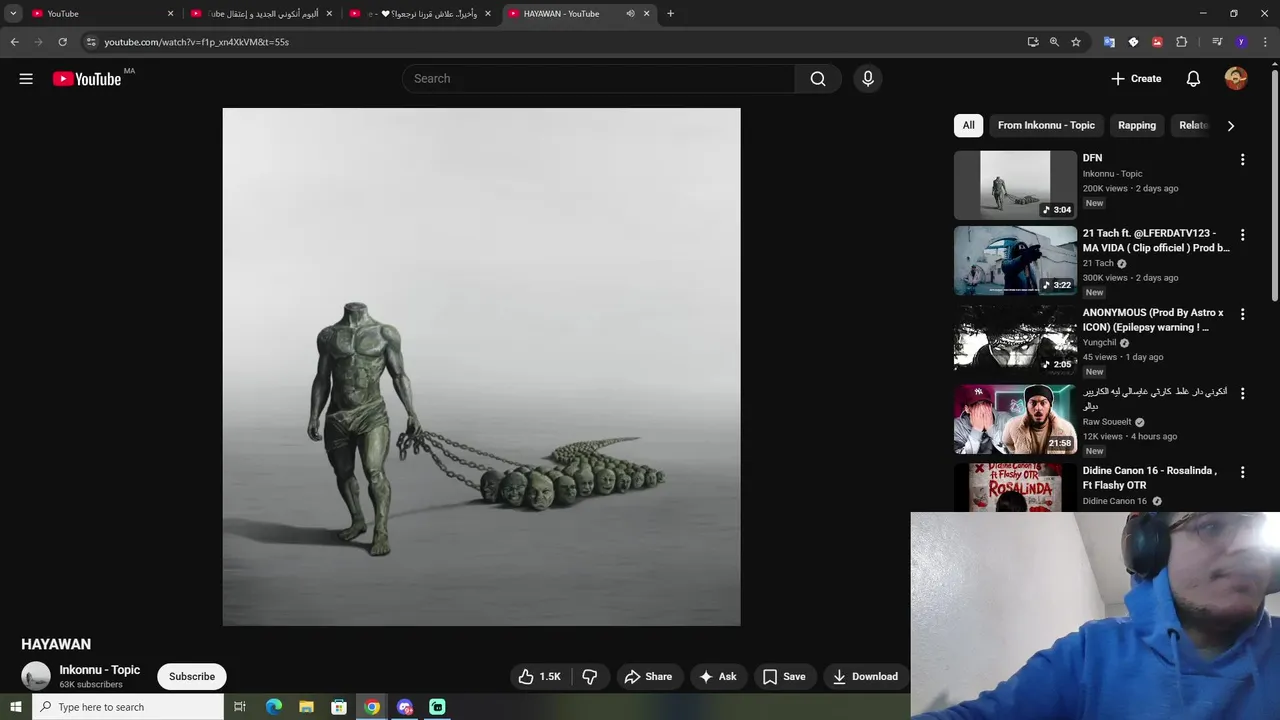Bookmark this page with the star

[x=1076, y=42]
